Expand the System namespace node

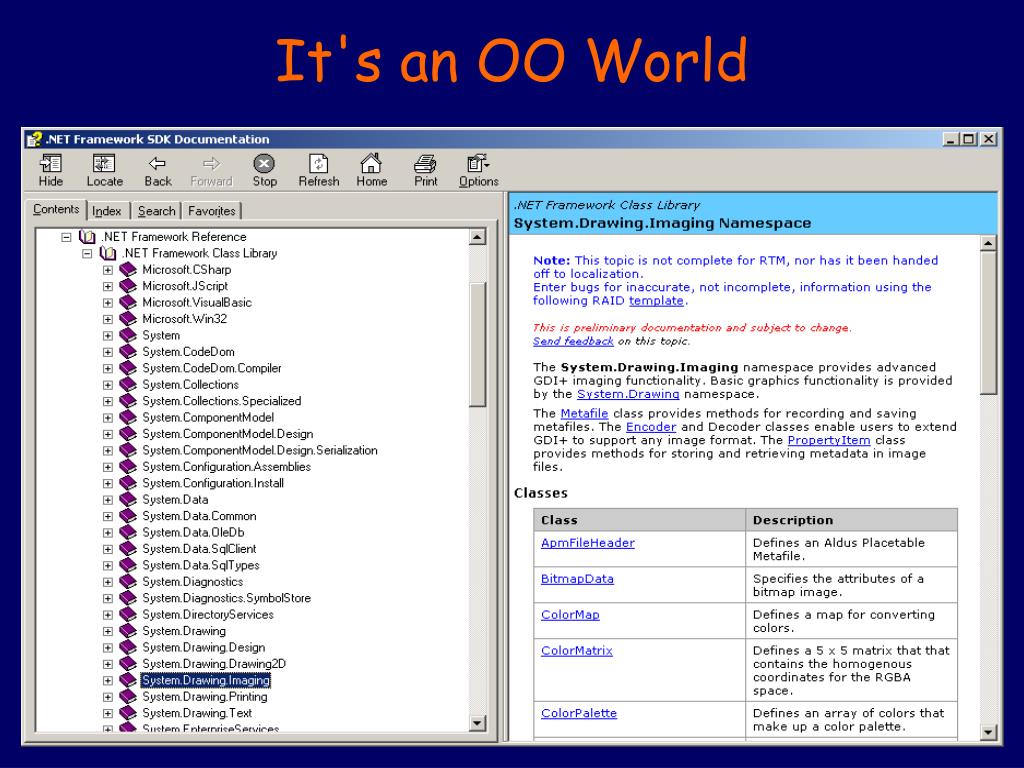(x=108, y=336)
